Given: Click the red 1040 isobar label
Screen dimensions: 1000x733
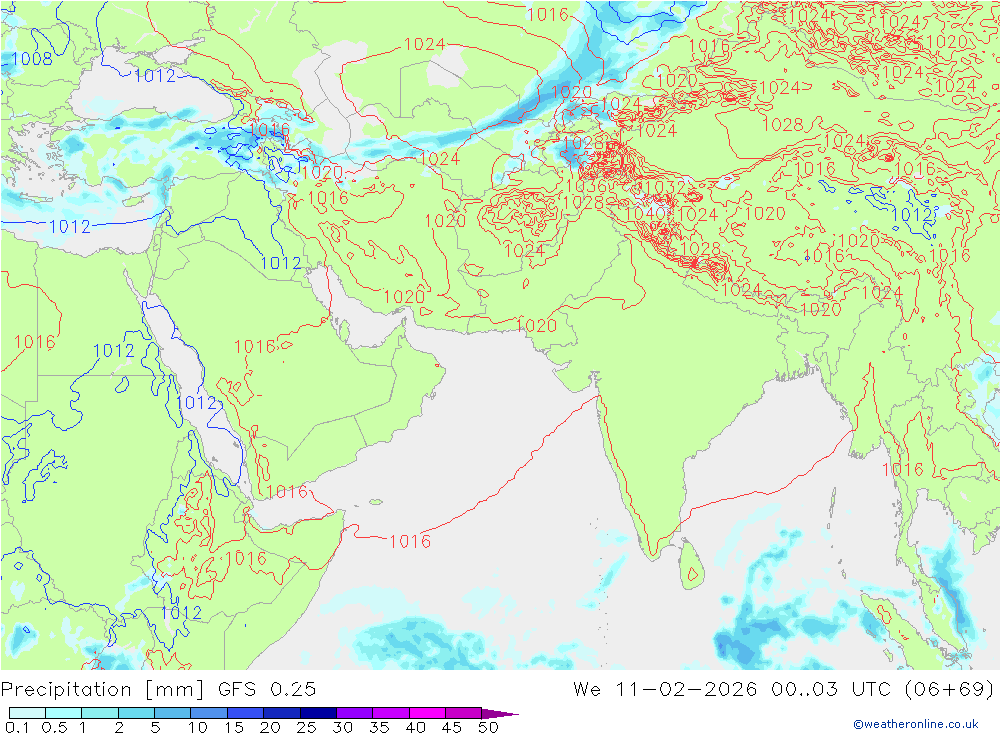Looking at the screenshot, I should coord(645,214).
